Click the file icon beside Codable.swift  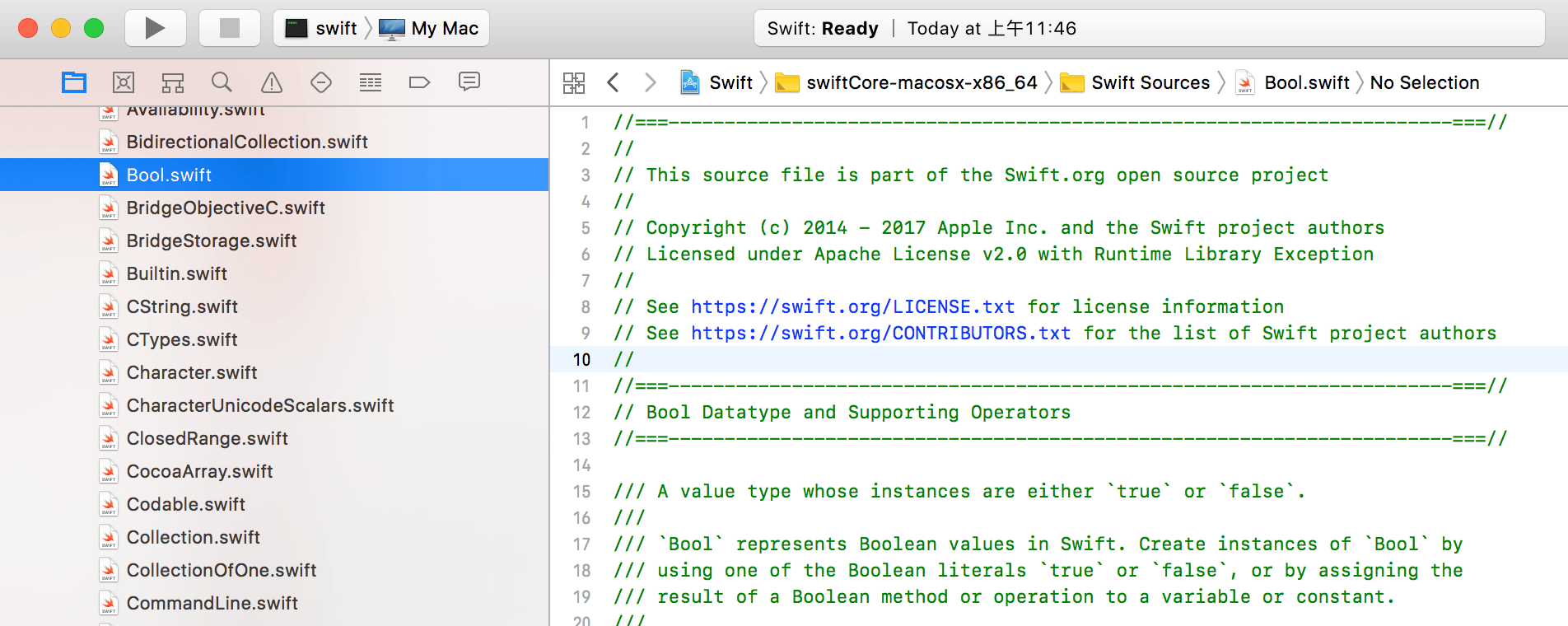coord(109,504)
